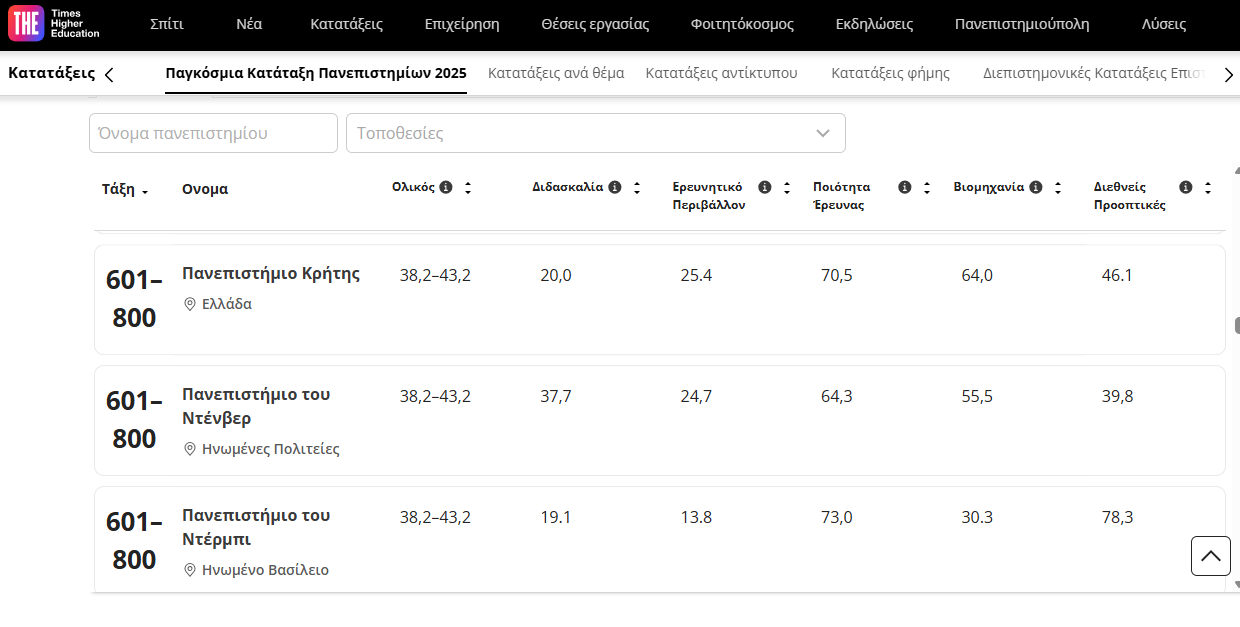Screen dimensions: 1240x627
Task: Open Θέσεις εργασίας in top menu
Action: pyautogui.click(x=594, y=25)
